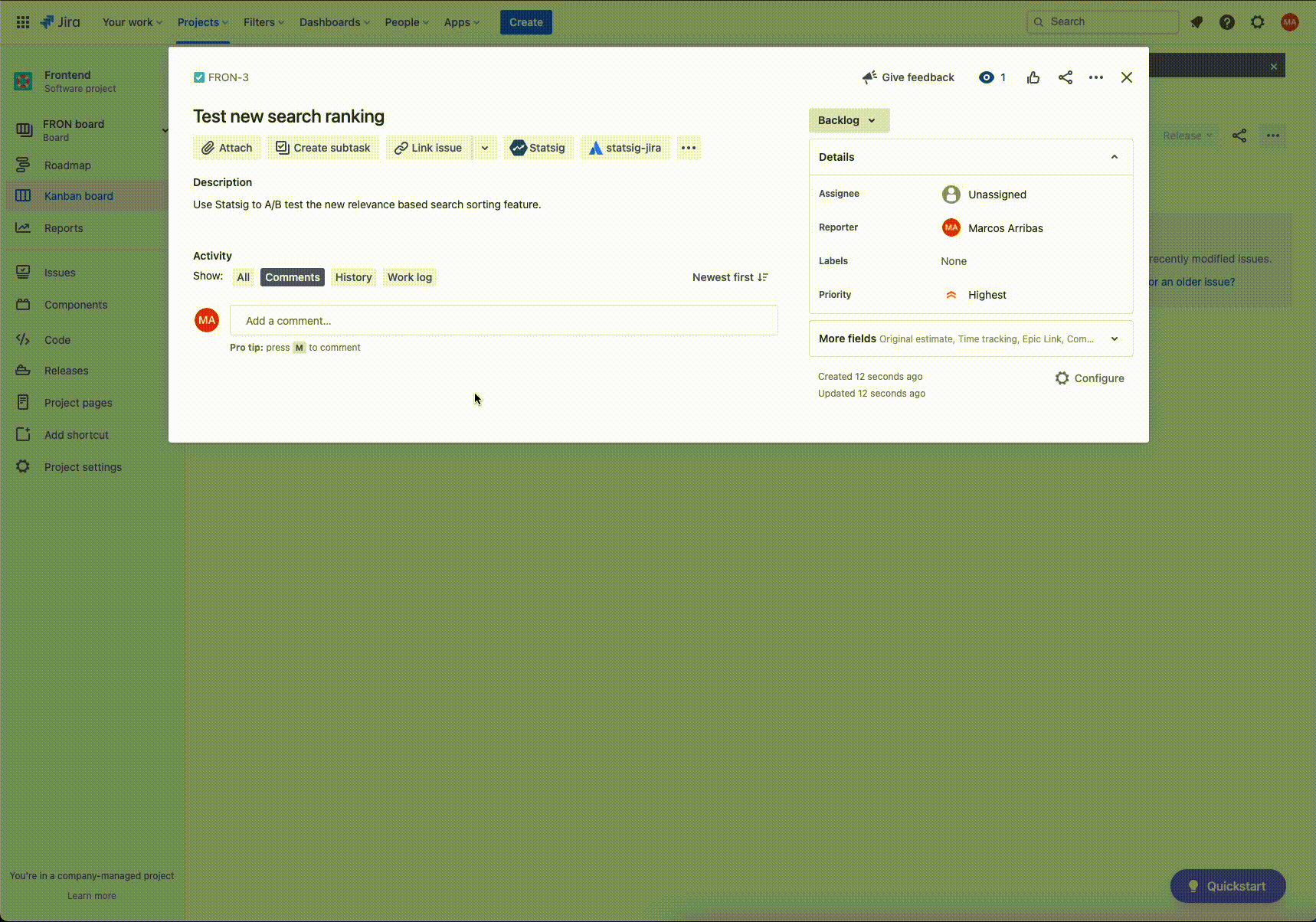Switch activity filter to Work log

[x=409, y=276]
